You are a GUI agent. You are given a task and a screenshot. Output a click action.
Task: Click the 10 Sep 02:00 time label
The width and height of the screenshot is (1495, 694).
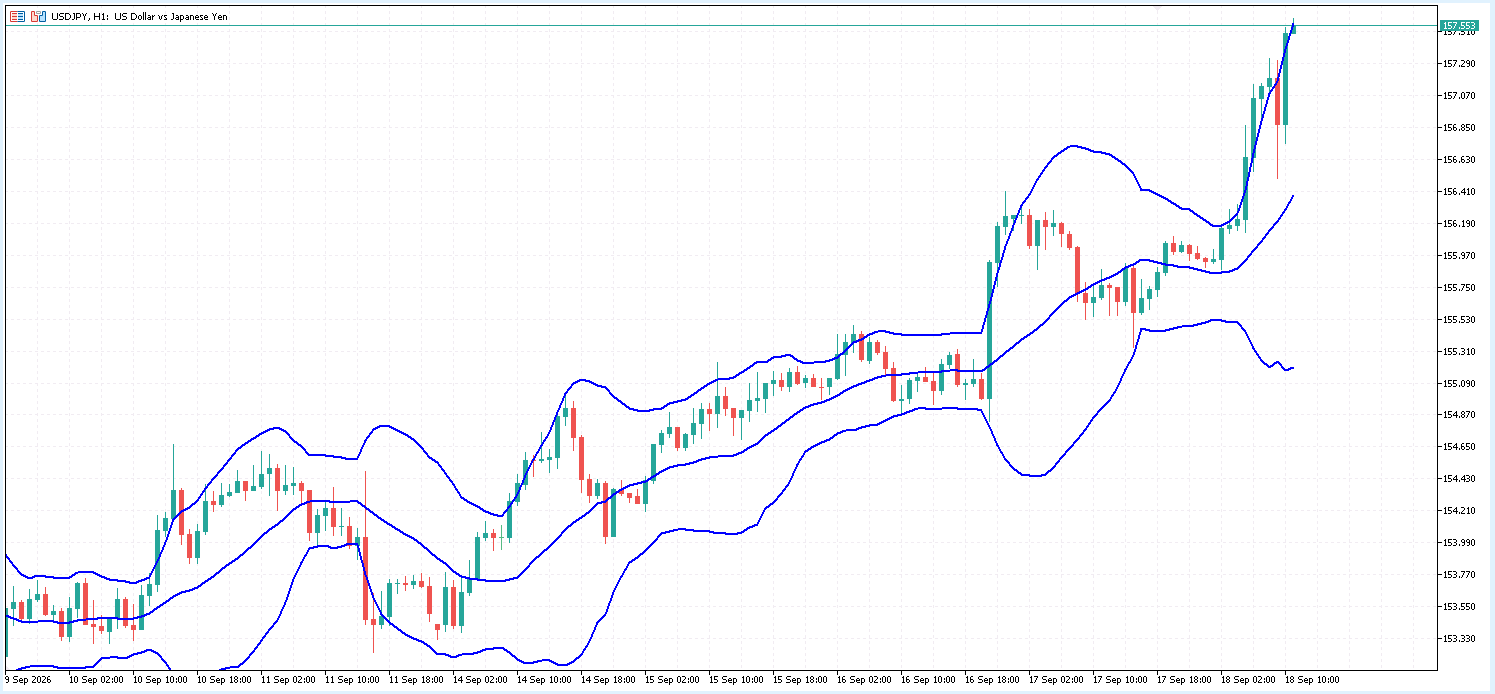[95, 679]
